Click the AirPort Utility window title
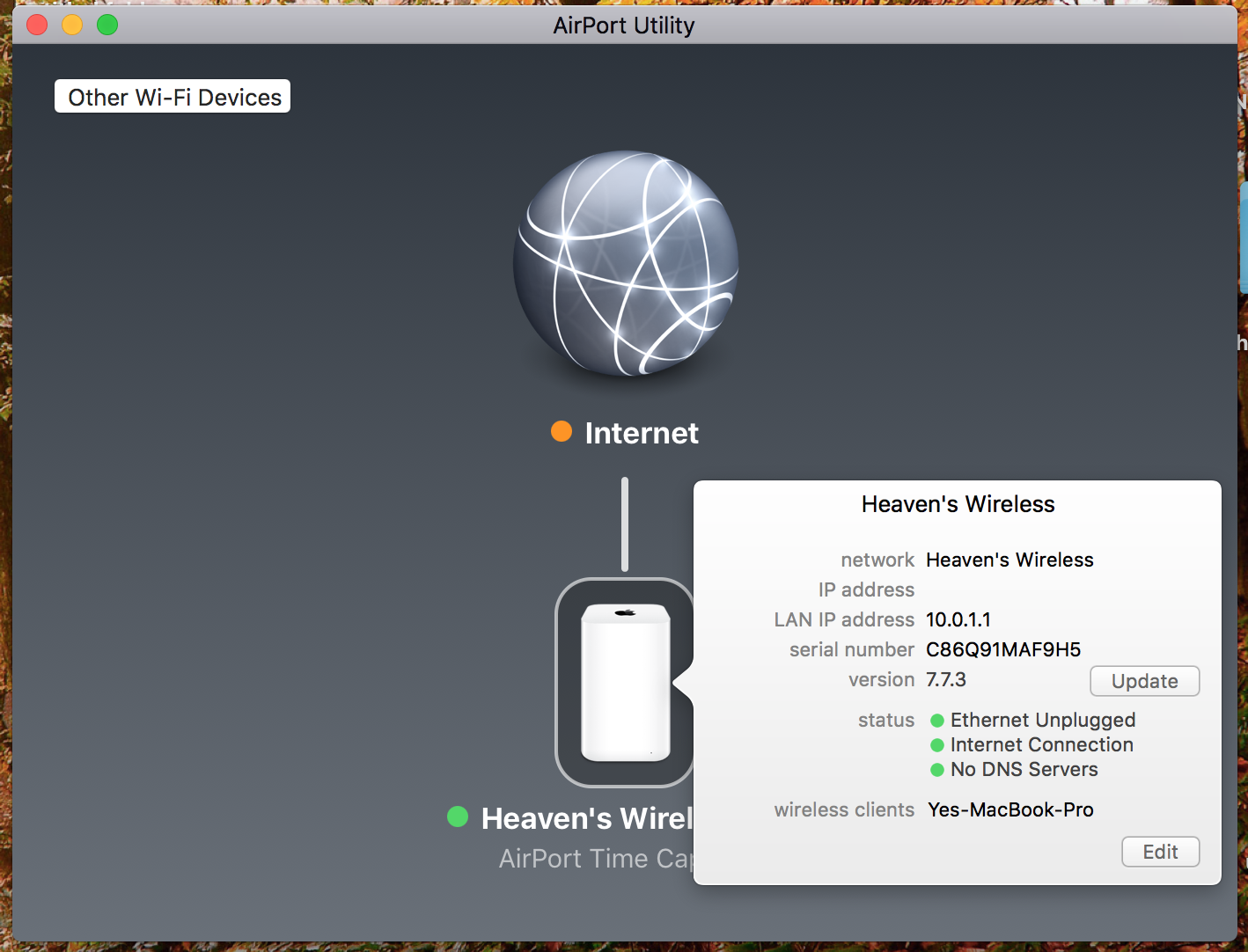This screenshot has height=952, width=1248. [x=624, y=26]
